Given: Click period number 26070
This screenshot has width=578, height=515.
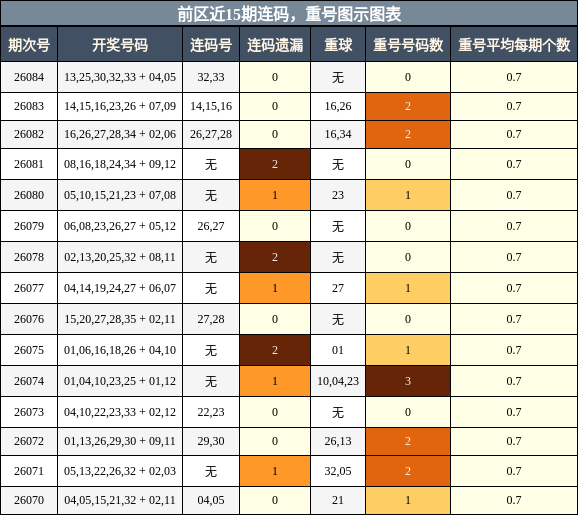Looking at the screenshot, I should pos(29,500).
